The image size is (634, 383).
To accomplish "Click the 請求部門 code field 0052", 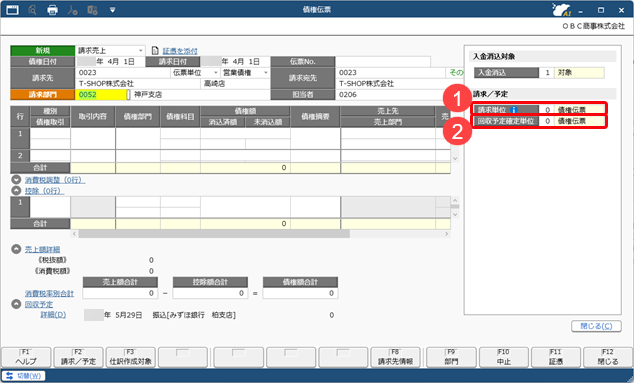I will [101, 95].
